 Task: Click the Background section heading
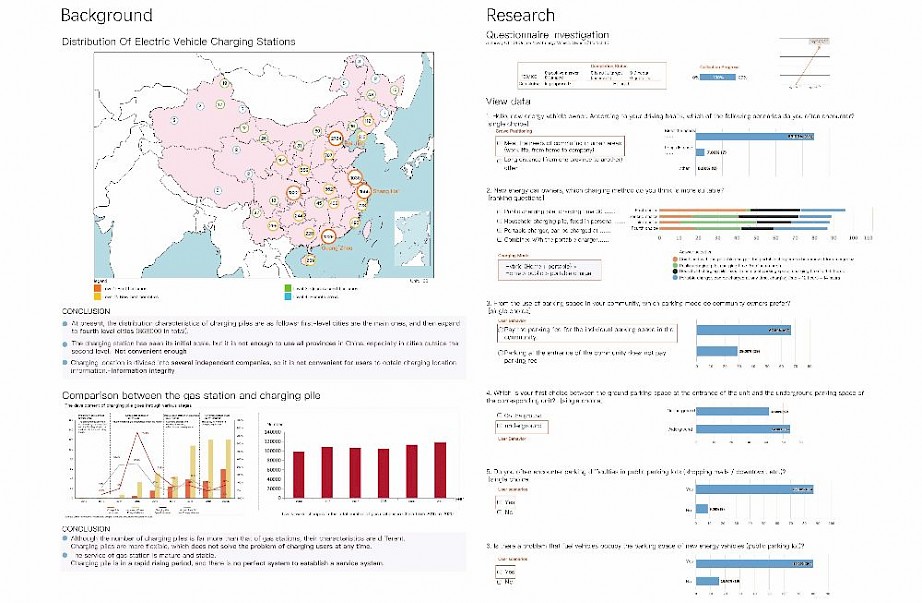click(x=106, y=16)
